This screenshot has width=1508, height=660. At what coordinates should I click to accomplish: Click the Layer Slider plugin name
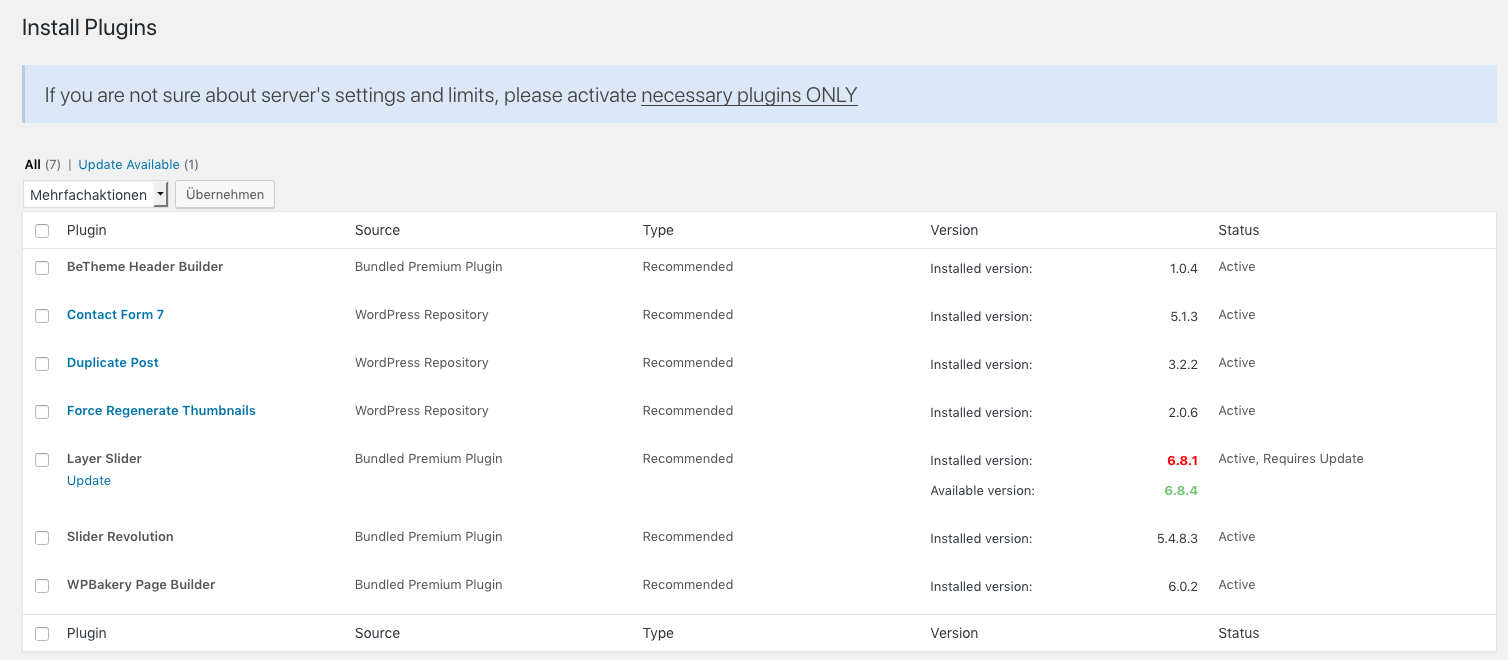pos(104,459)
